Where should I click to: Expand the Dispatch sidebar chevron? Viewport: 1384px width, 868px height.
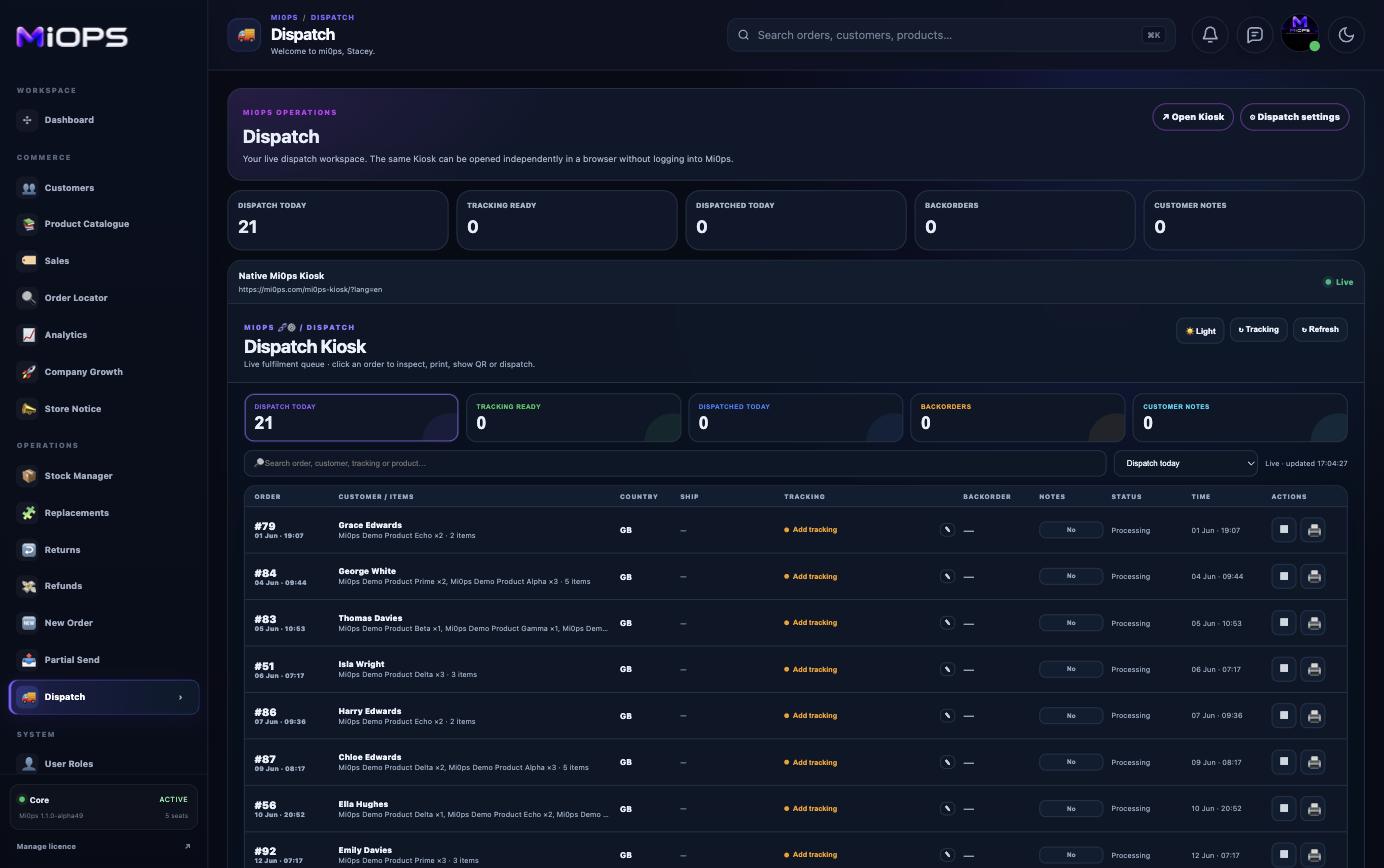180,697
